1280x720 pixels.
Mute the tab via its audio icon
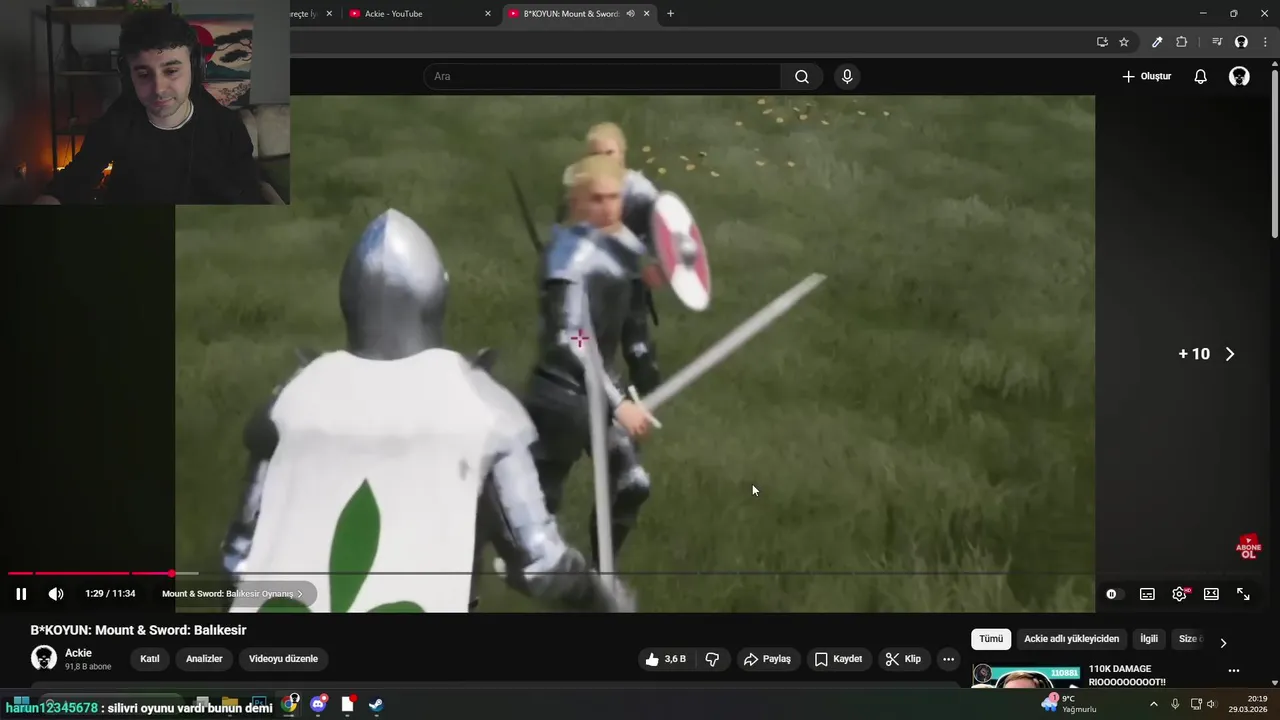point(630,14)
